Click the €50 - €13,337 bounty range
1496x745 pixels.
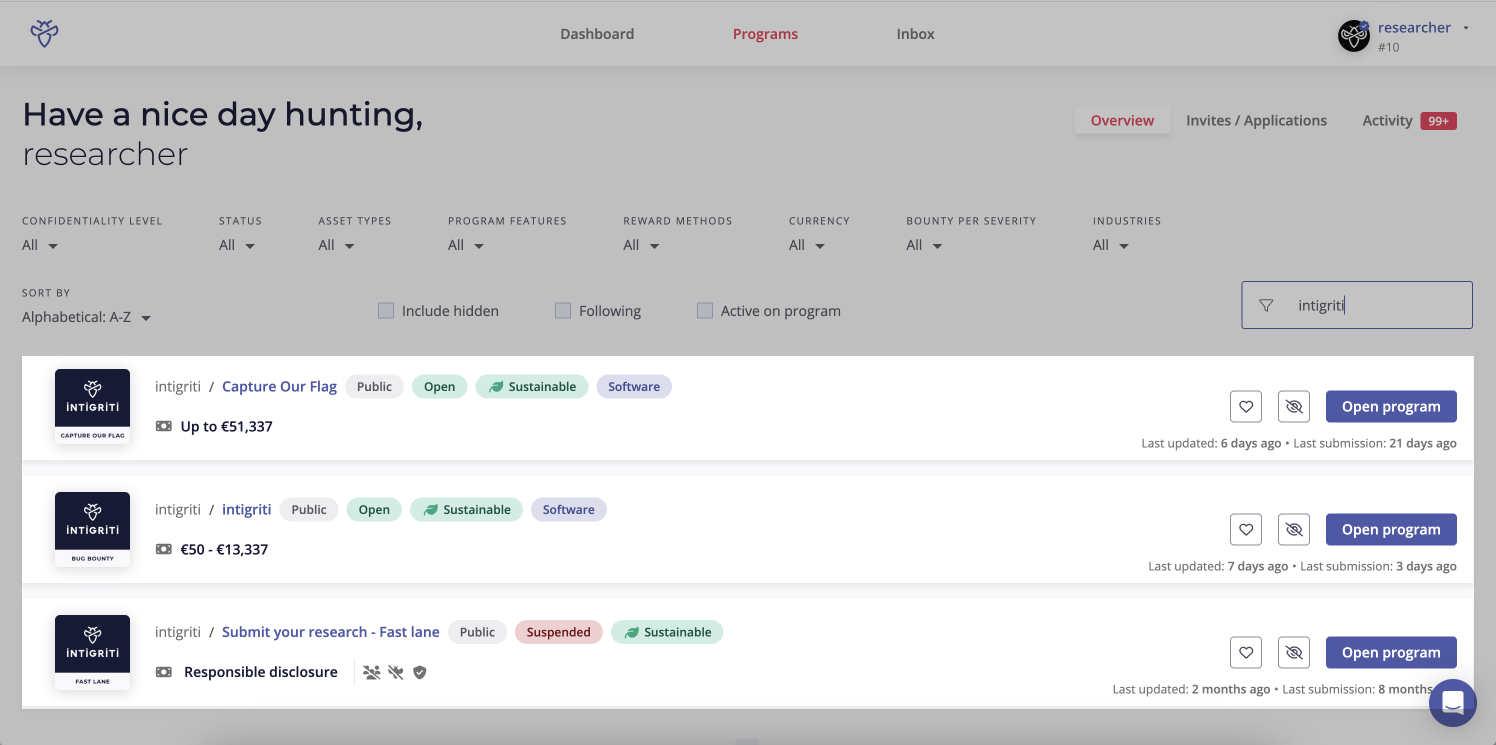pyautogui.click(x=224, y=550)
